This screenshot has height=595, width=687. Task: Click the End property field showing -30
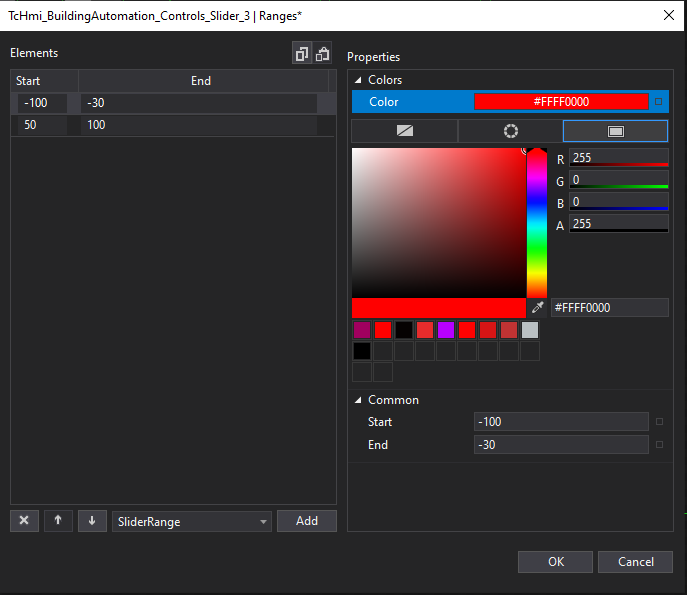[561, 445]
